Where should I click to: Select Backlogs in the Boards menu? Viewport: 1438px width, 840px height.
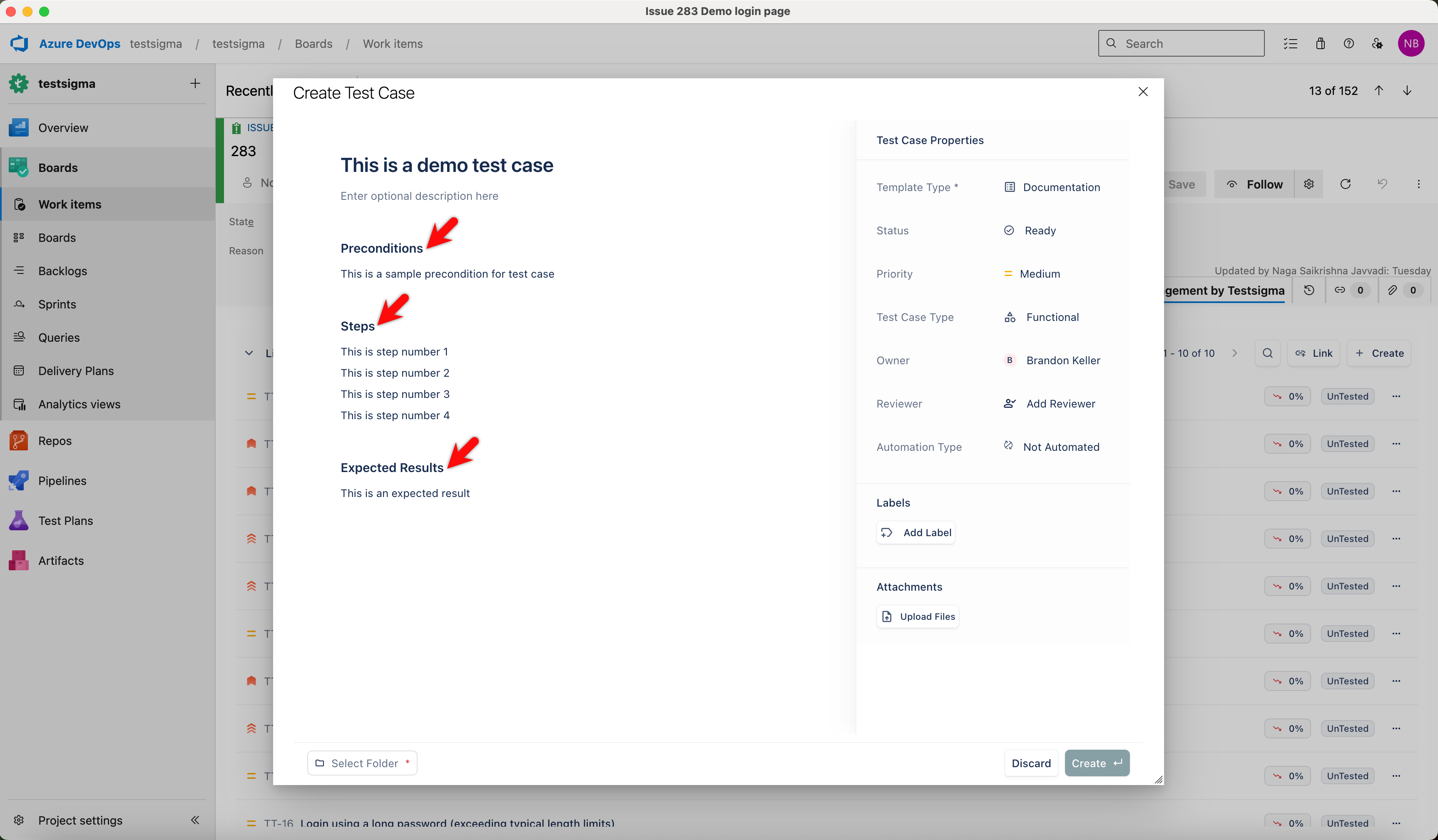[x=62, y=271]
